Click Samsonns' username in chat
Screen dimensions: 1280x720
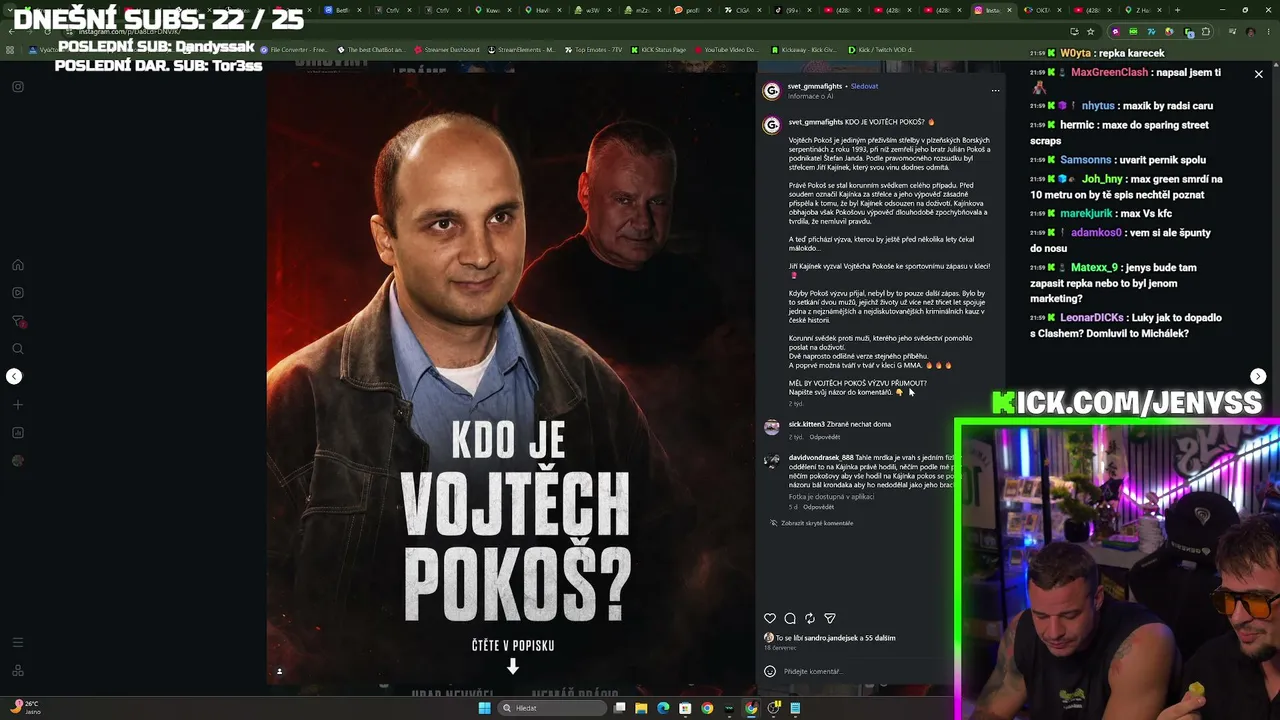(1086, 160)
